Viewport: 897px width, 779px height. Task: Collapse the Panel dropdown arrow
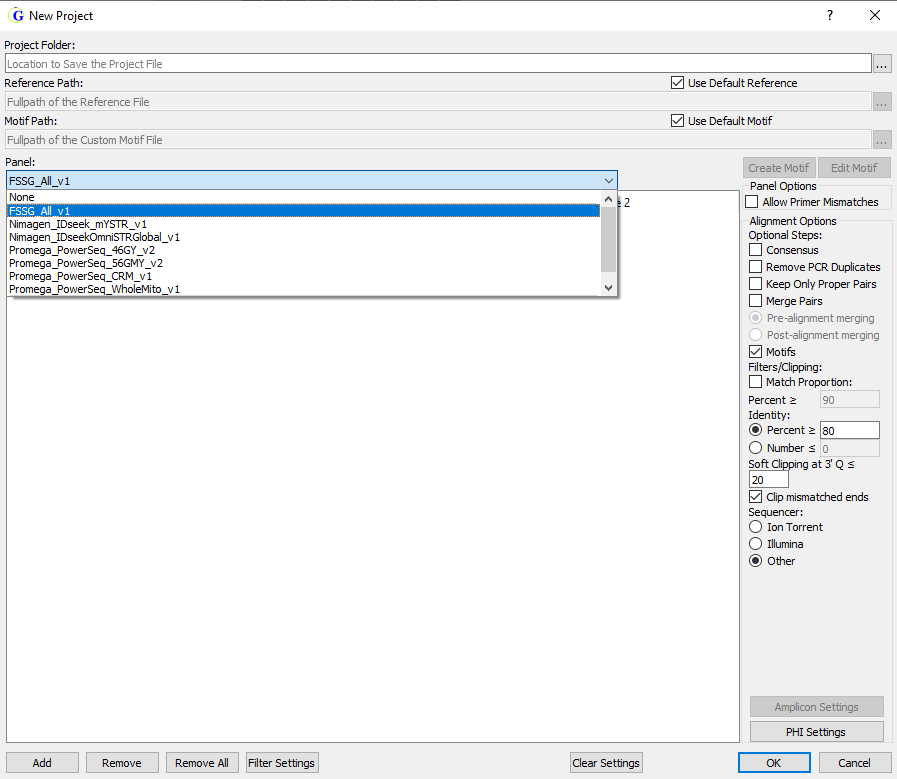609,181
